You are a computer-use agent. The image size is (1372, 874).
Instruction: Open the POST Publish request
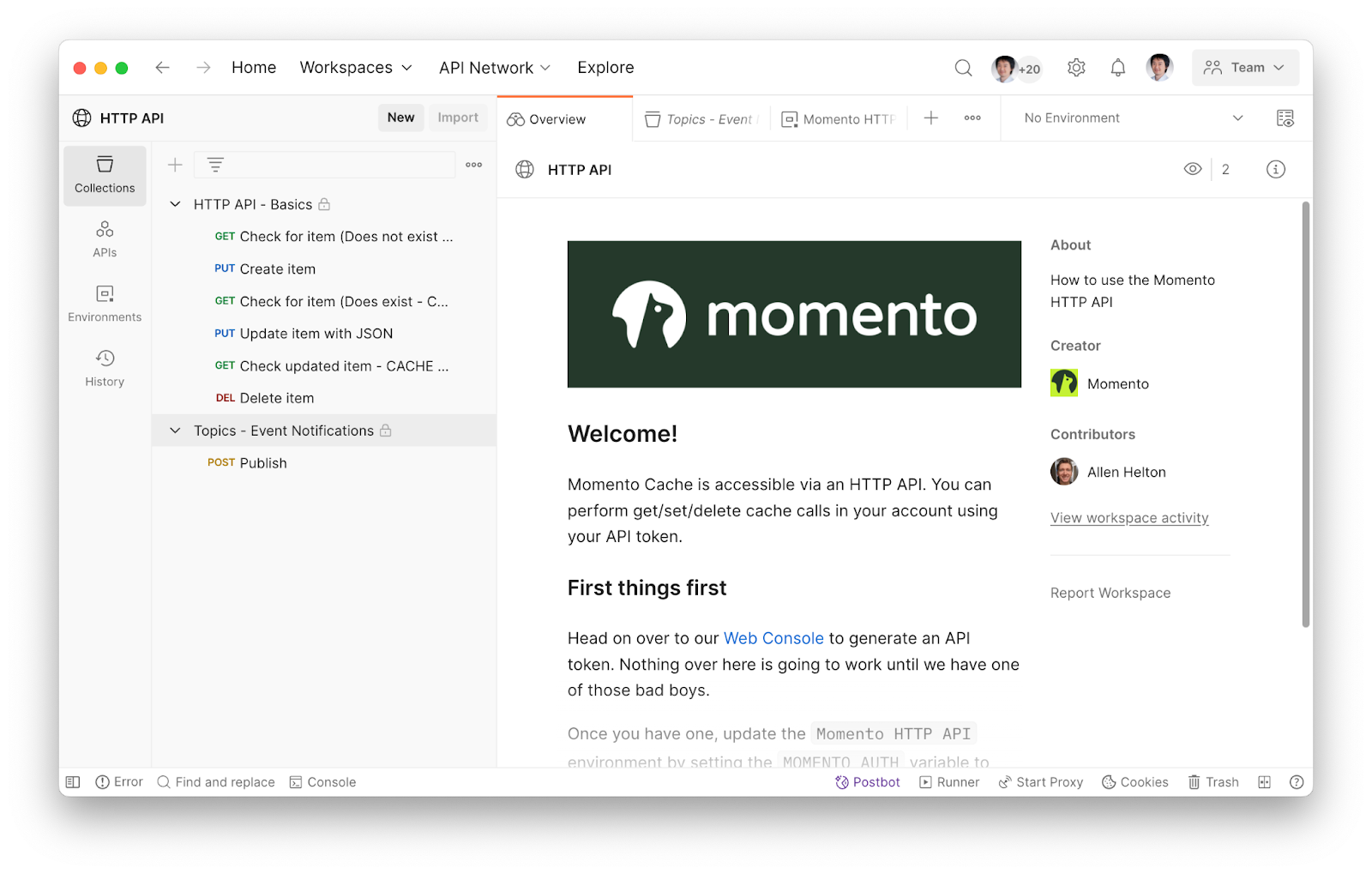coord(324,463)
